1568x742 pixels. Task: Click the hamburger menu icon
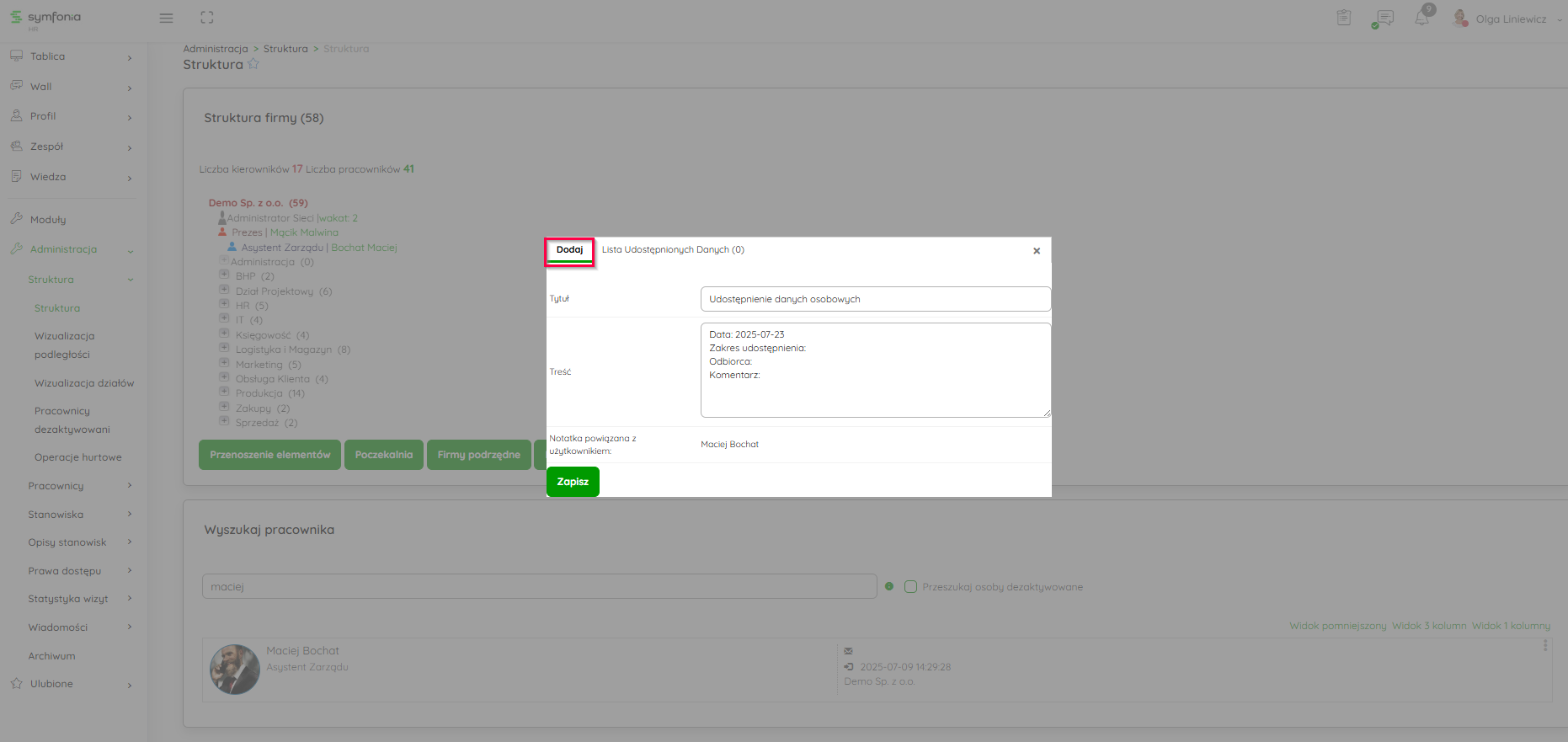pyautogui.click(x=166, y=18)
